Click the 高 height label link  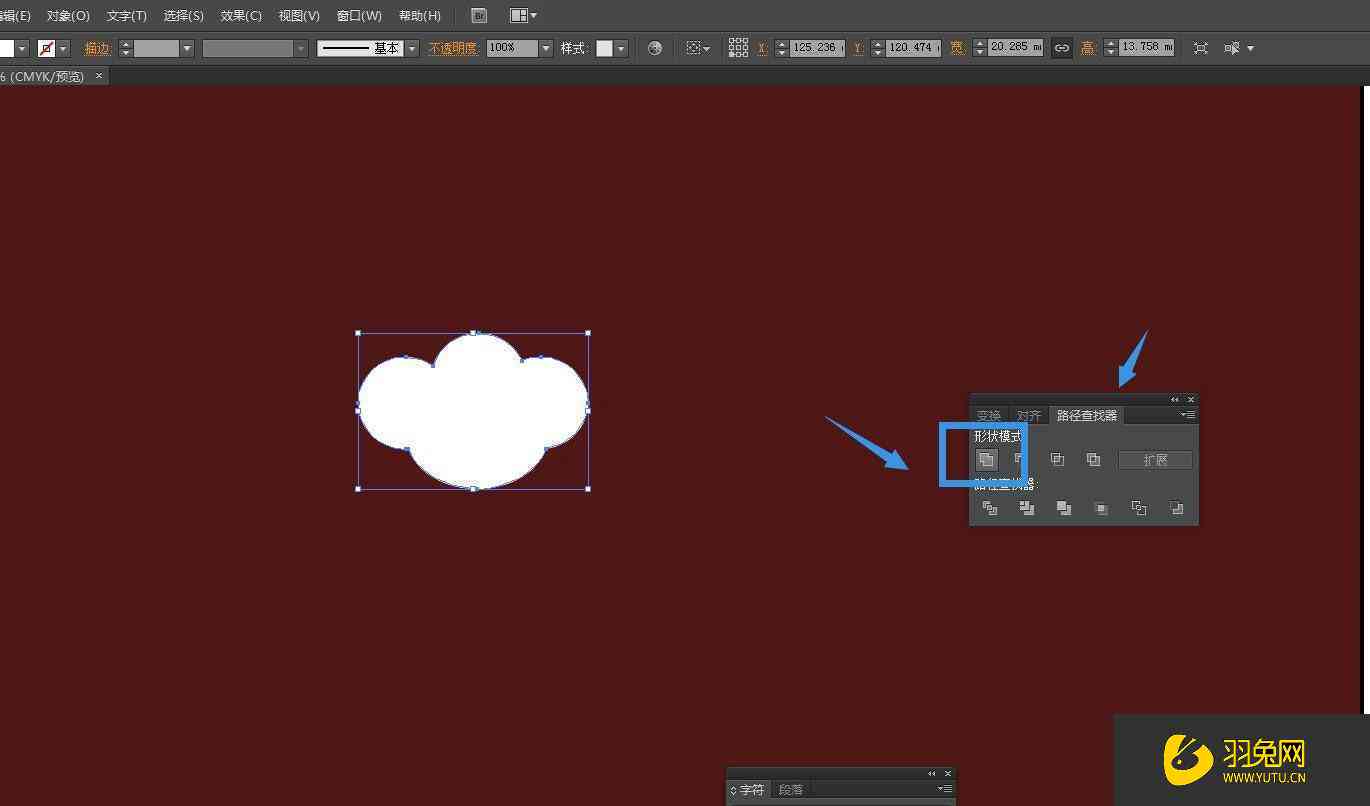point(1088,48)
